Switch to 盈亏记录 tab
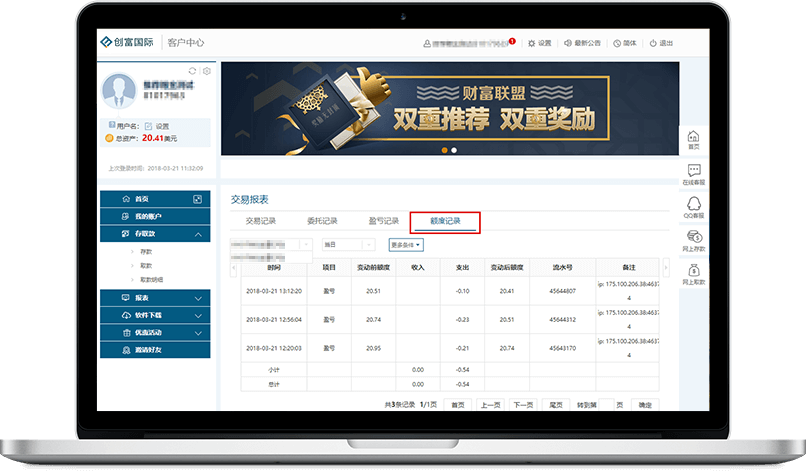Screen dimensions: 806x472 point(384,221)
